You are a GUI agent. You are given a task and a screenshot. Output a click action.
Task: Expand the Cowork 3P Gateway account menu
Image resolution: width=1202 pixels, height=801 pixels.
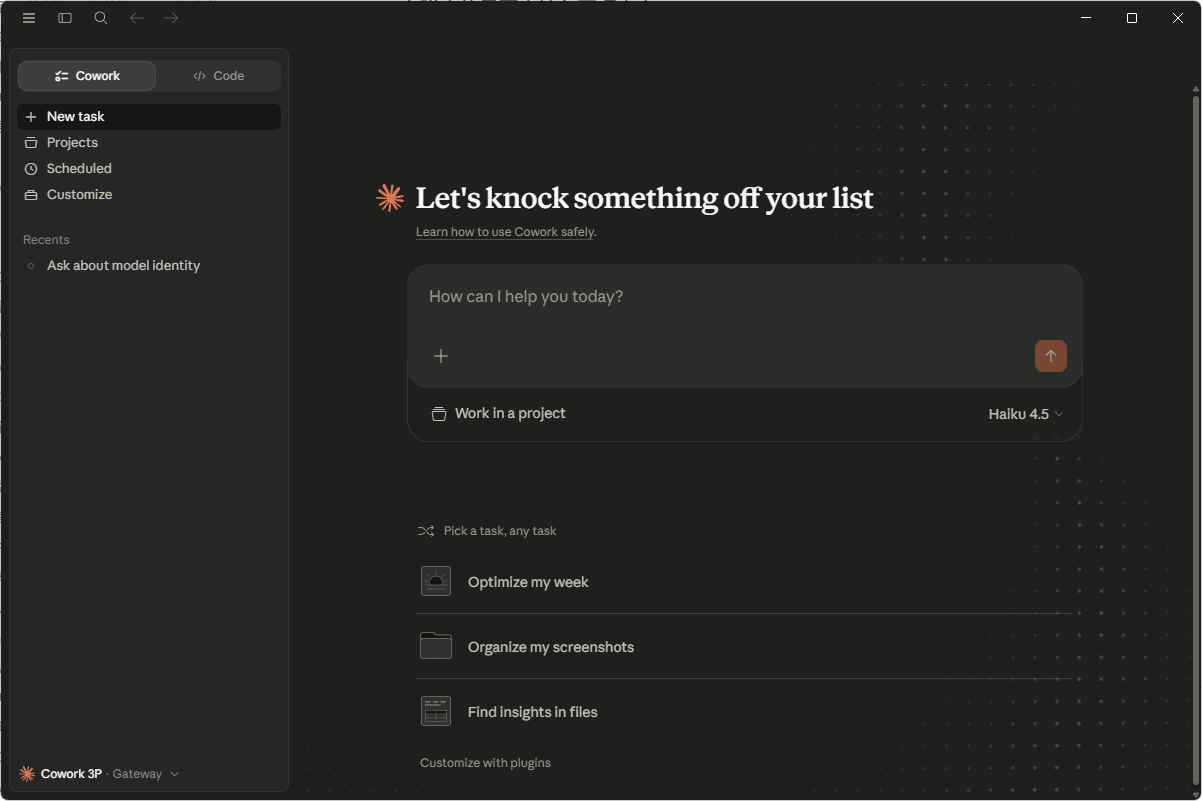pyautogui.click(x=99, y=774)
